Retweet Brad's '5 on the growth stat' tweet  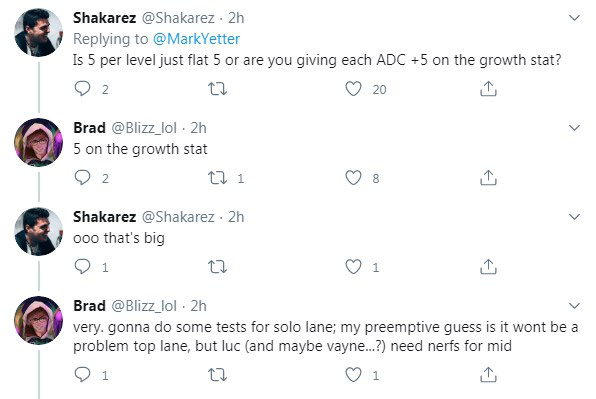tap(217, 178)
